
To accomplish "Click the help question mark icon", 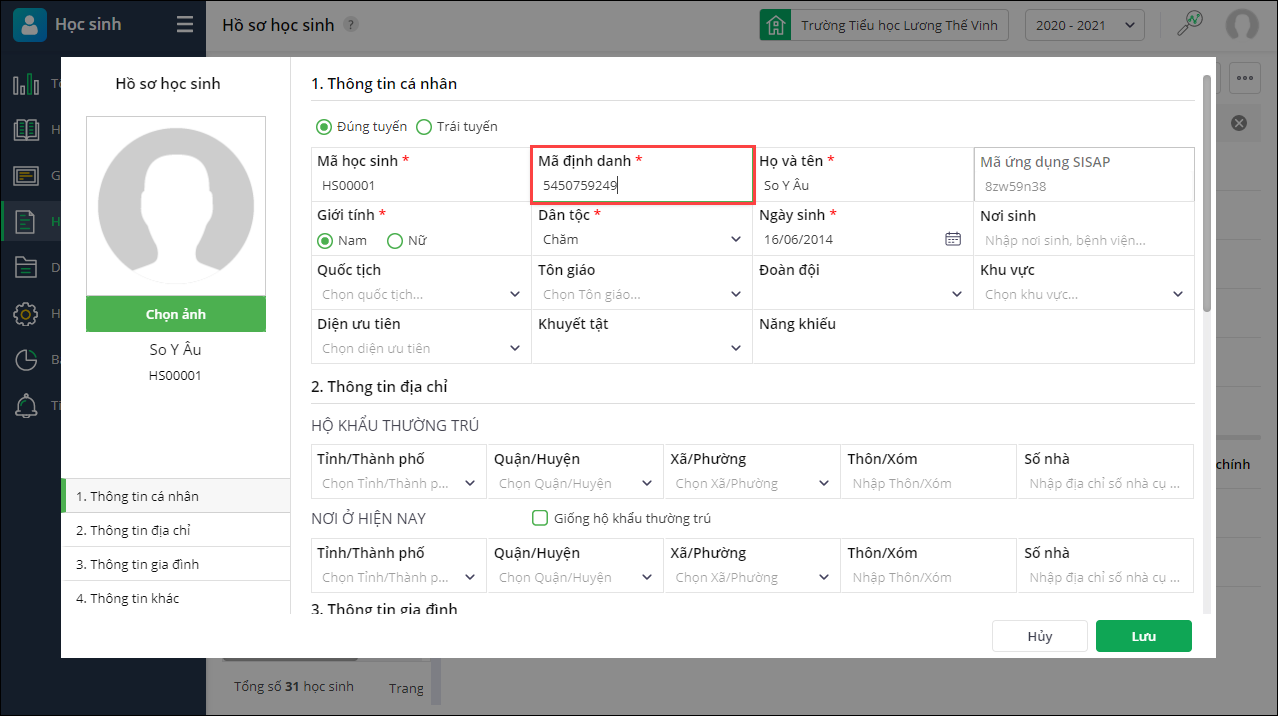I will point(350,25).
